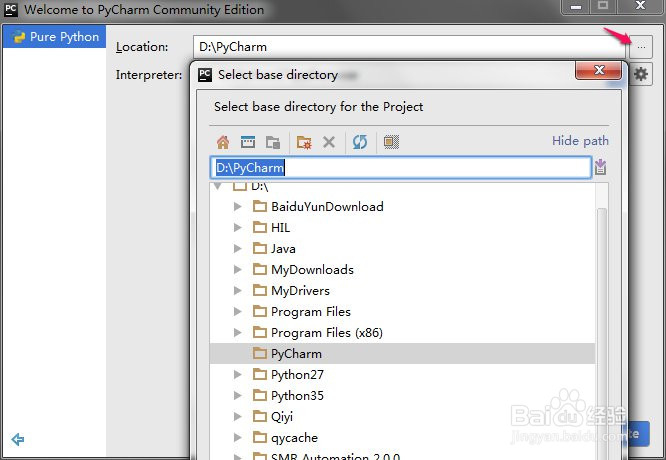Click the Delete (X) toolbar icon
The width and height of the screenshot is (666, 460).
coord(329,142)
